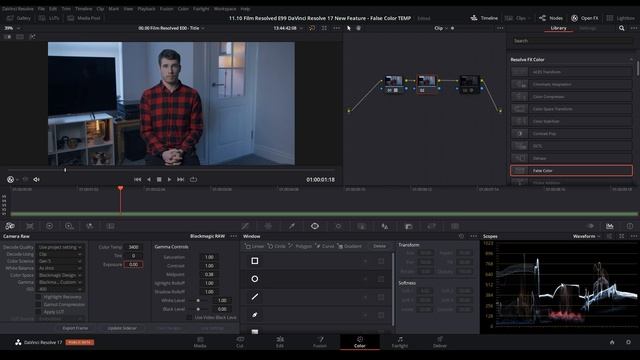Play forward in the viewer

pyautogui.click(x=169, y=180)
